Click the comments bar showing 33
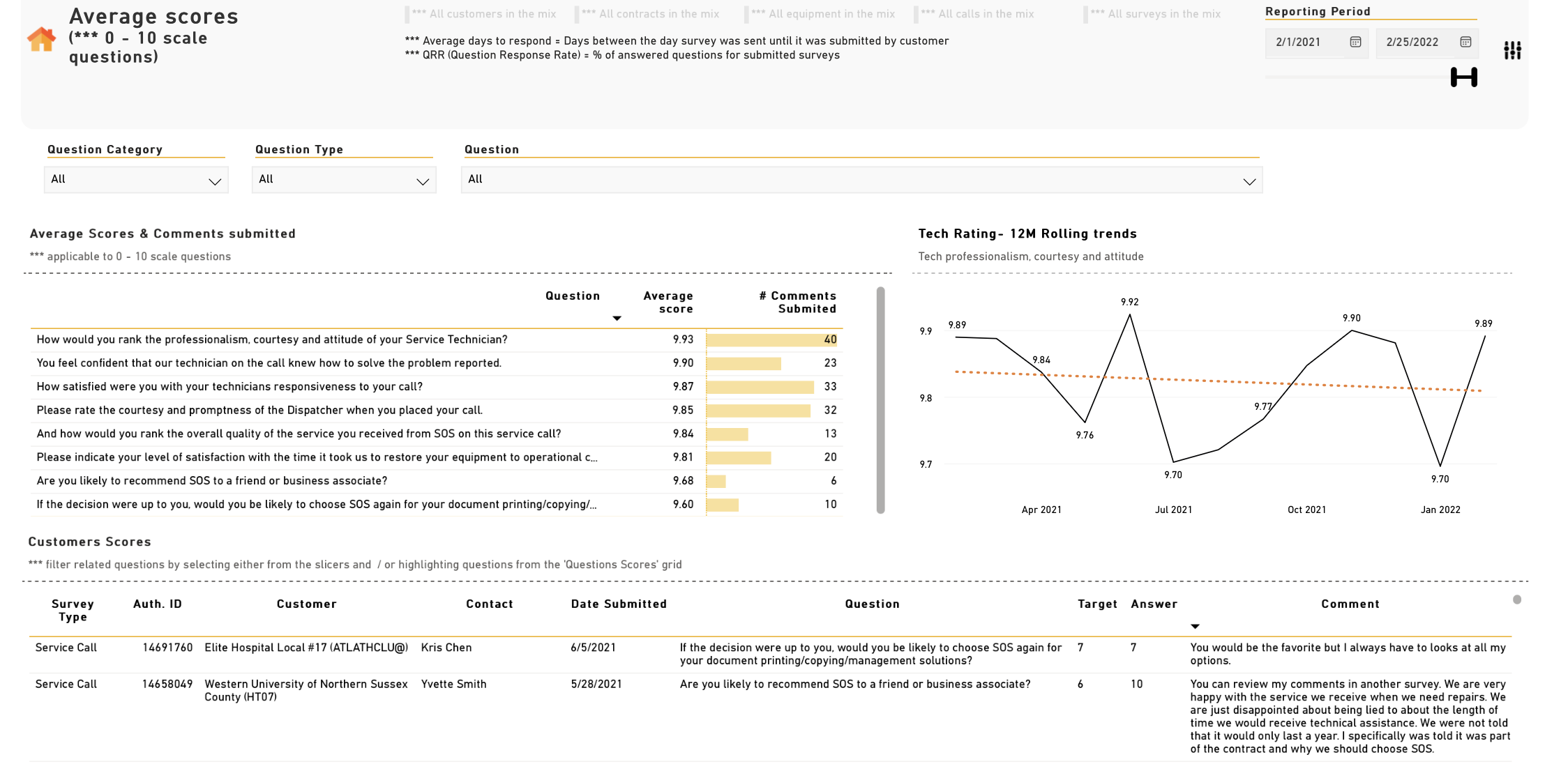Image resolution: width=1568 pixels, height=764 pixels. 760,387
